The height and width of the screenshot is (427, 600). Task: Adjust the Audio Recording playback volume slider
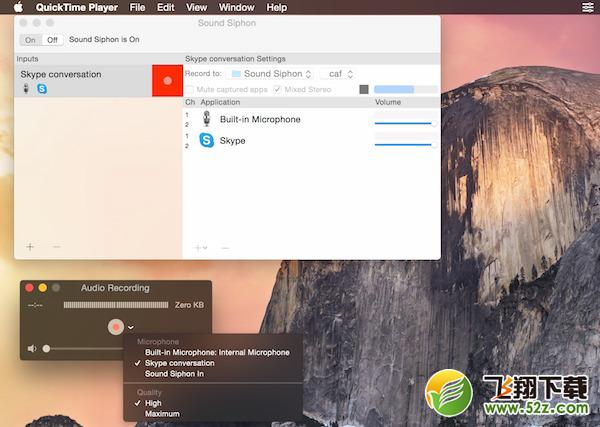(82, 349)
